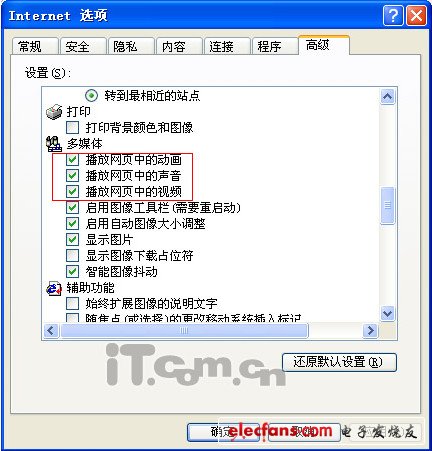The height and width of the screenshot is (451, 432).
Task: Click the 确定 button
Action: click(x=223, y=432)
